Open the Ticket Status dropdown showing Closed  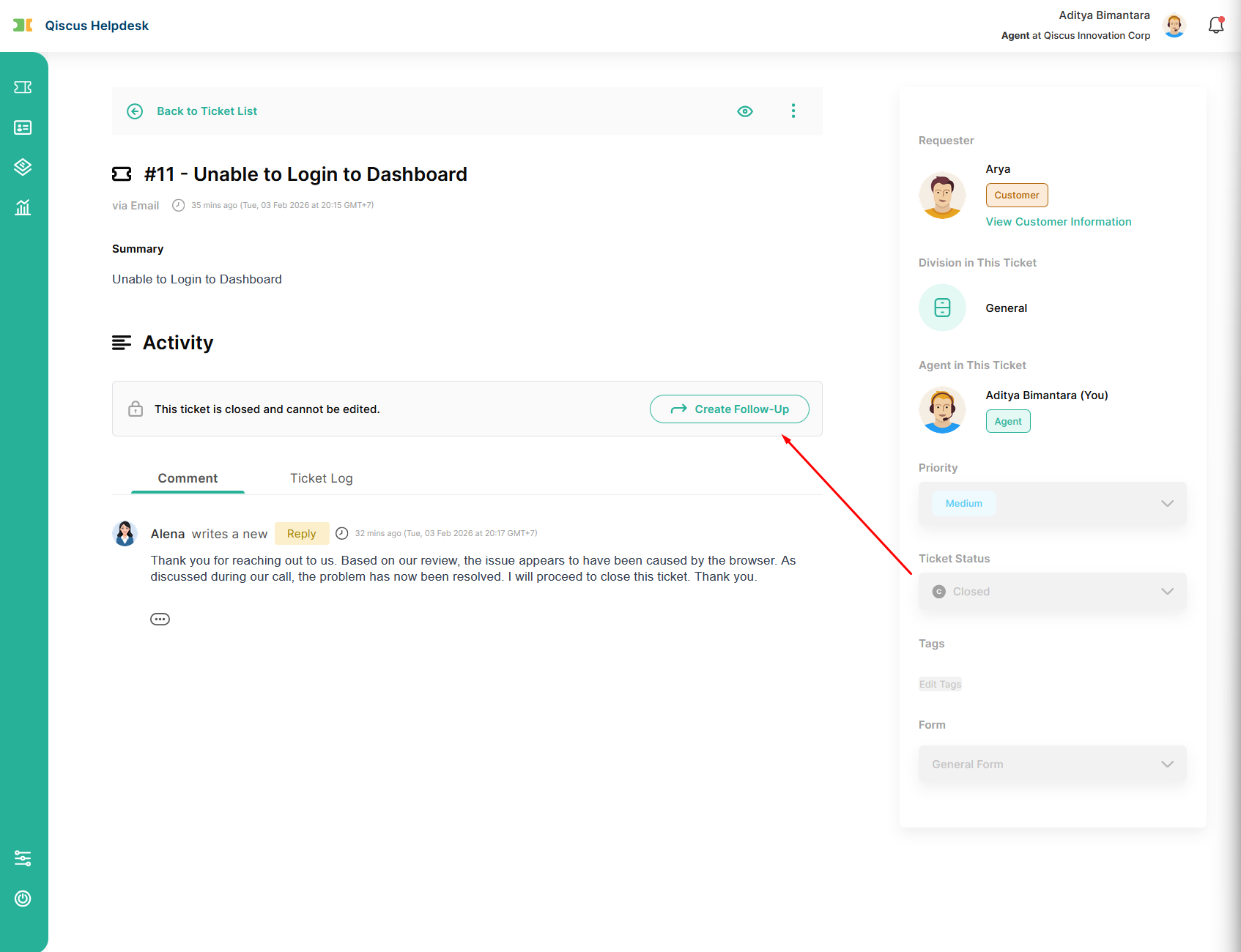point(1052,592)
